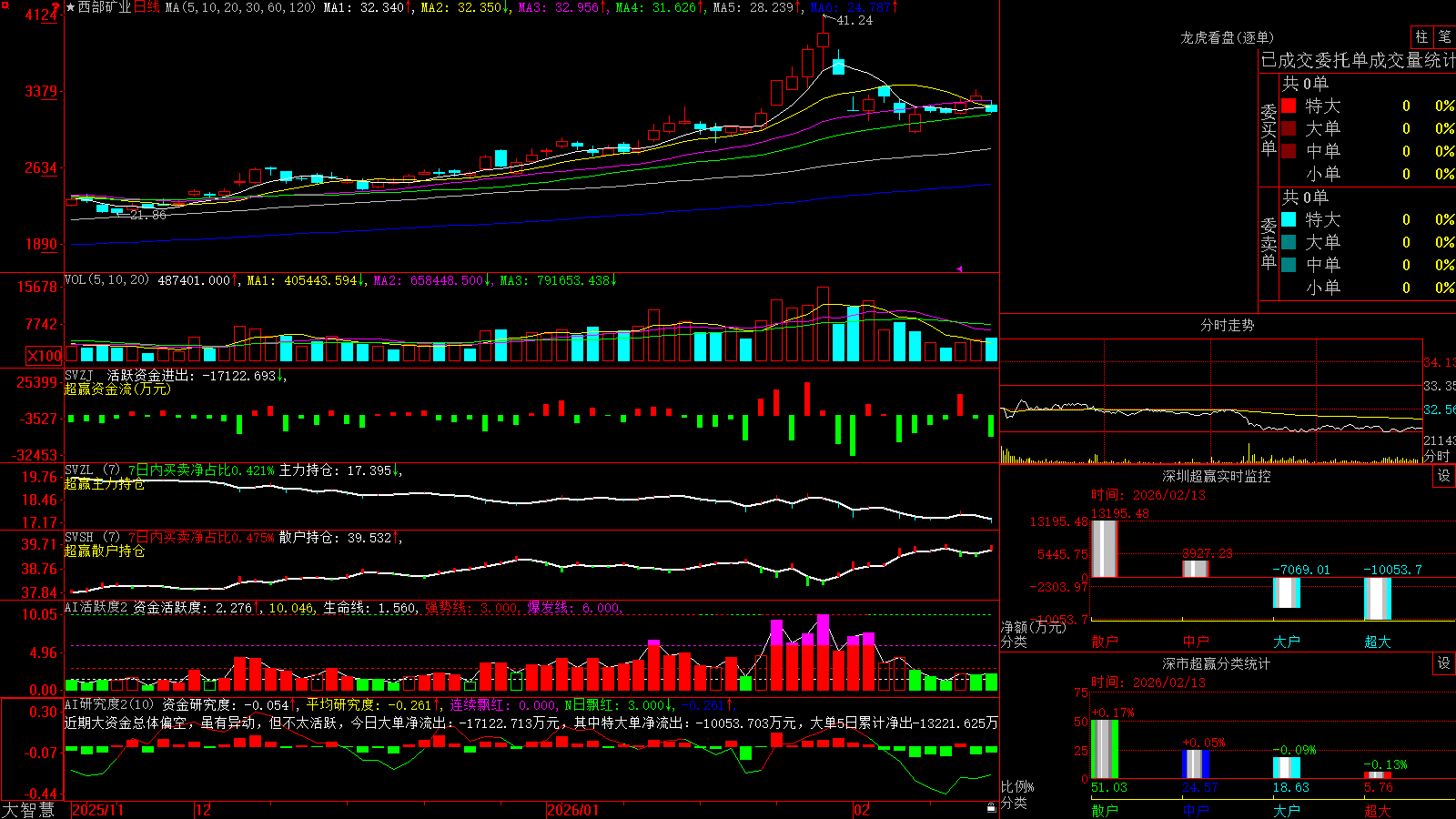The height and width of the screenshot is (819, 1456).
Task: Click the 爆发线: 6.000 label
Action: (573, 608)
